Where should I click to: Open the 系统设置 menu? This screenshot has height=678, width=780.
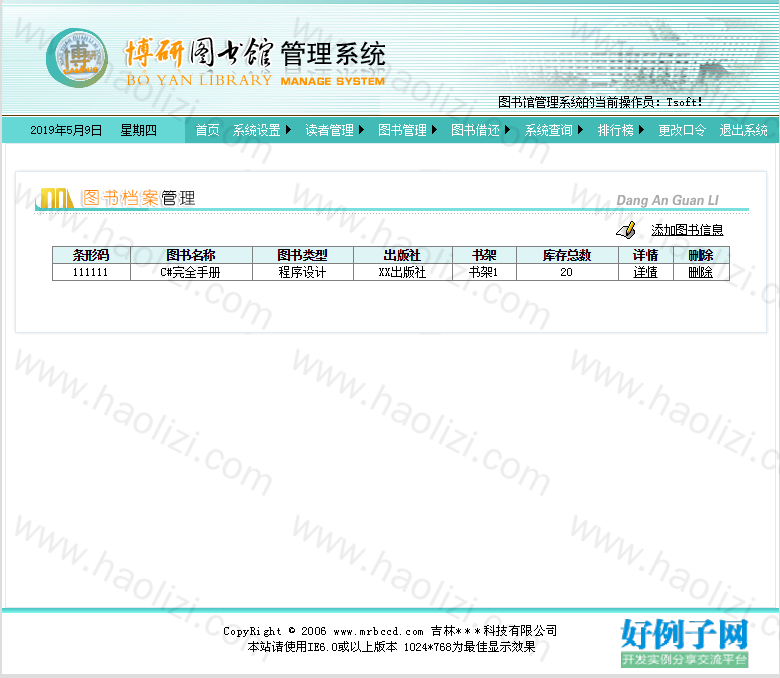(x=257, y=130)
